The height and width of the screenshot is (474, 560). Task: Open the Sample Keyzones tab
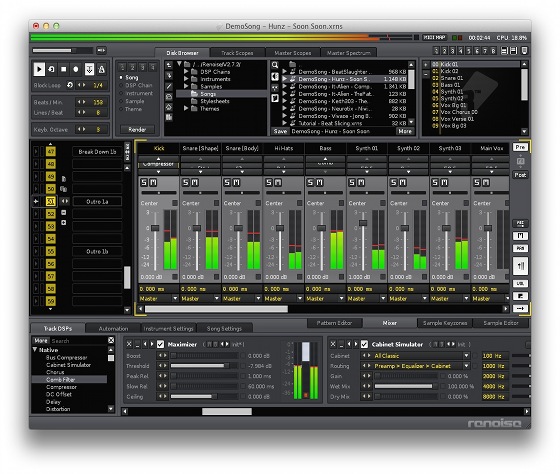coord(445,323)
